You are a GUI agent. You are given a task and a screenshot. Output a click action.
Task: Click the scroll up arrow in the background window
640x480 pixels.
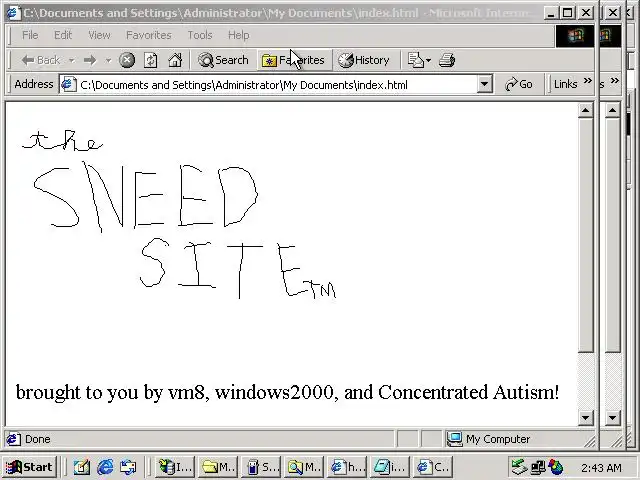(613, 110)
